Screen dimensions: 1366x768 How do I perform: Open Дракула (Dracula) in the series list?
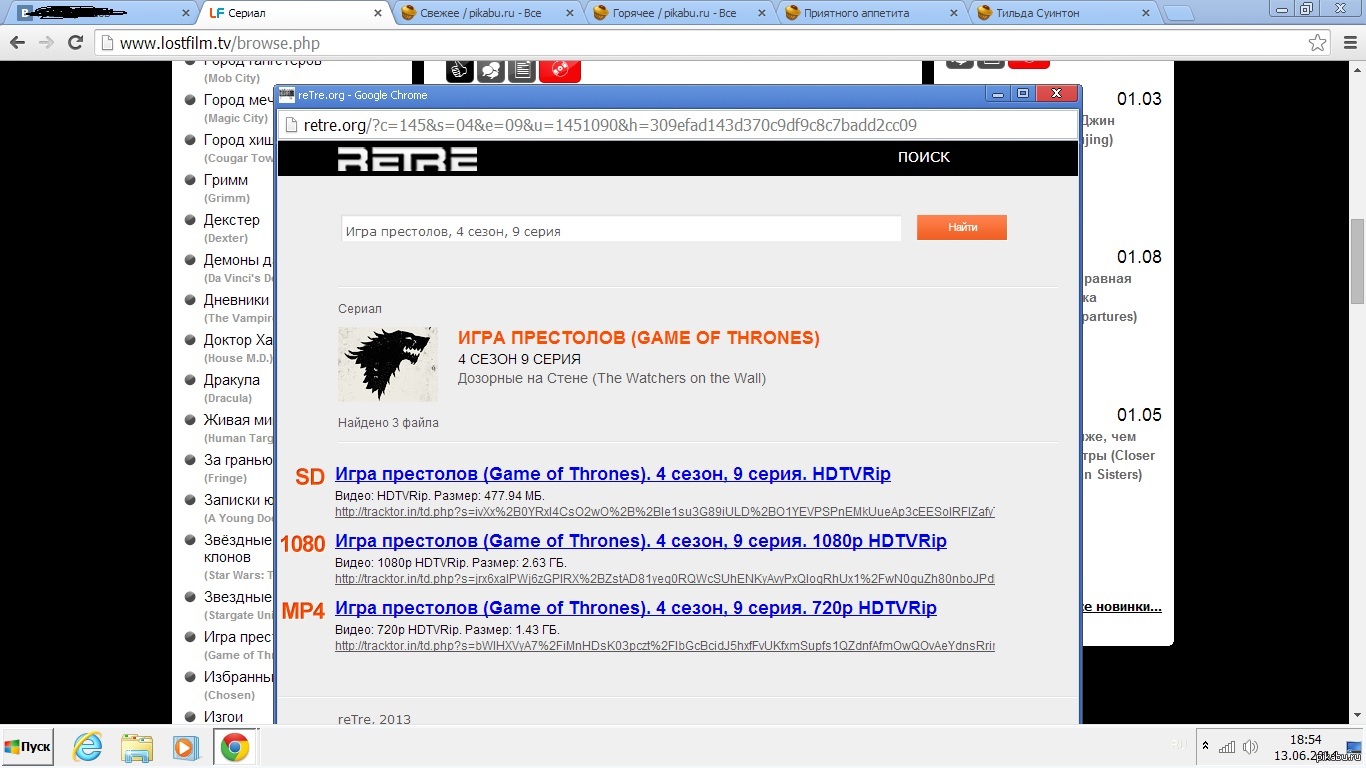point(231,380)
